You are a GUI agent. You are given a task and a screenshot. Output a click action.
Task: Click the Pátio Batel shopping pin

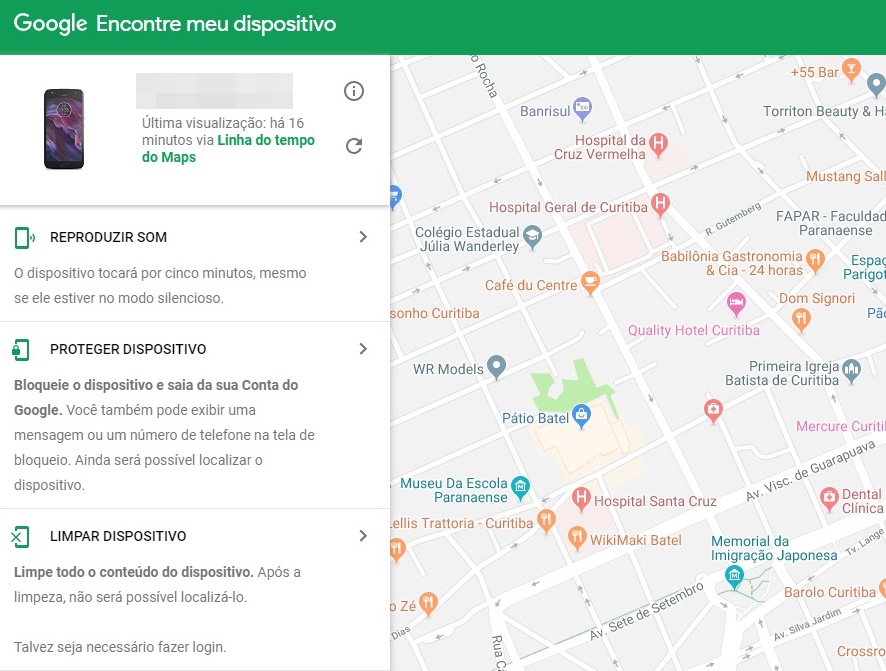pyautogui.click(x=581, y=416)
